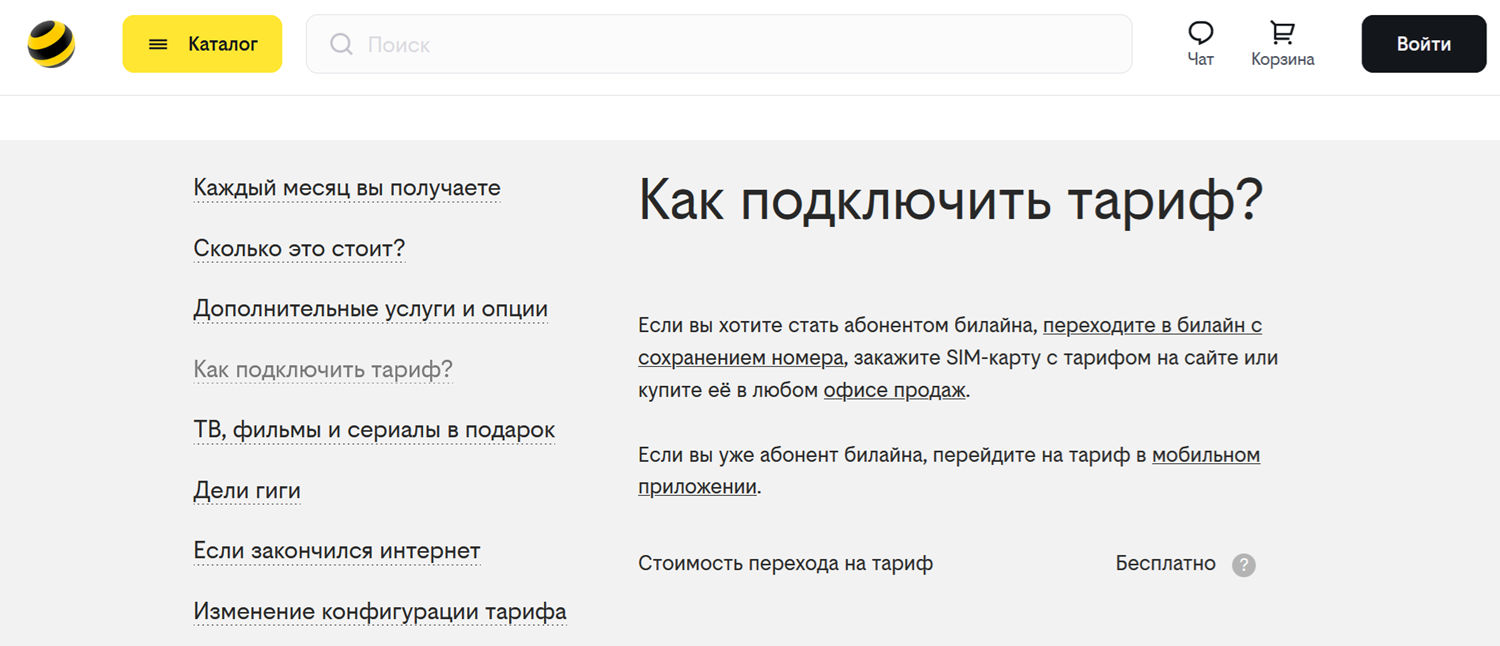
Task: Click the Войти login button
Action: (x=1424, y=44)
